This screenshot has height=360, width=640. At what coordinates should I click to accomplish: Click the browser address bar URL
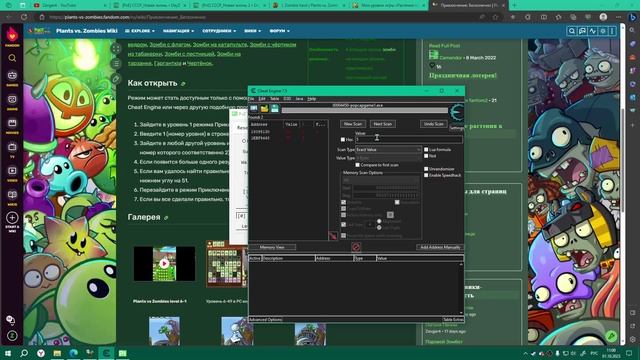click(x=127, y=17)
